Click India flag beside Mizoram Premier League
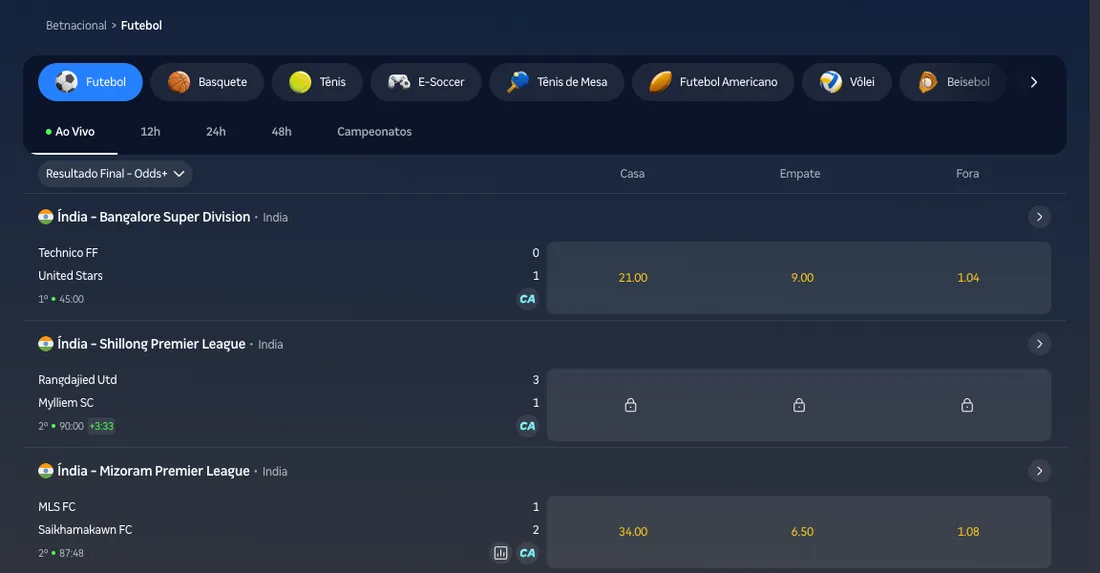Image resolution: width=1100 pixels, height=573 pixels. click(46, 471)
